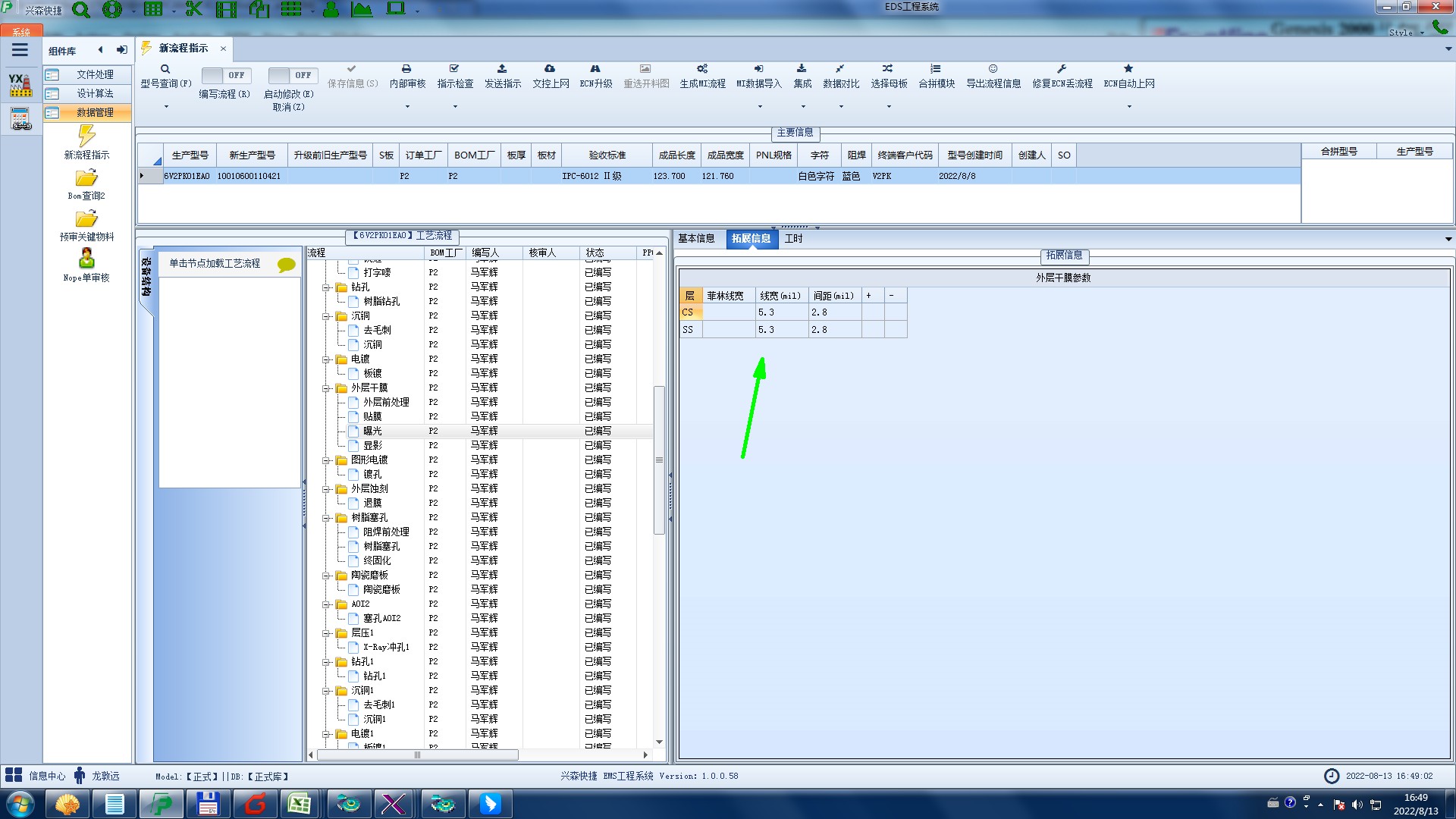Click the green chart quick-access icon
Viewport: 1456px width, 819px height.
(362, 10)
